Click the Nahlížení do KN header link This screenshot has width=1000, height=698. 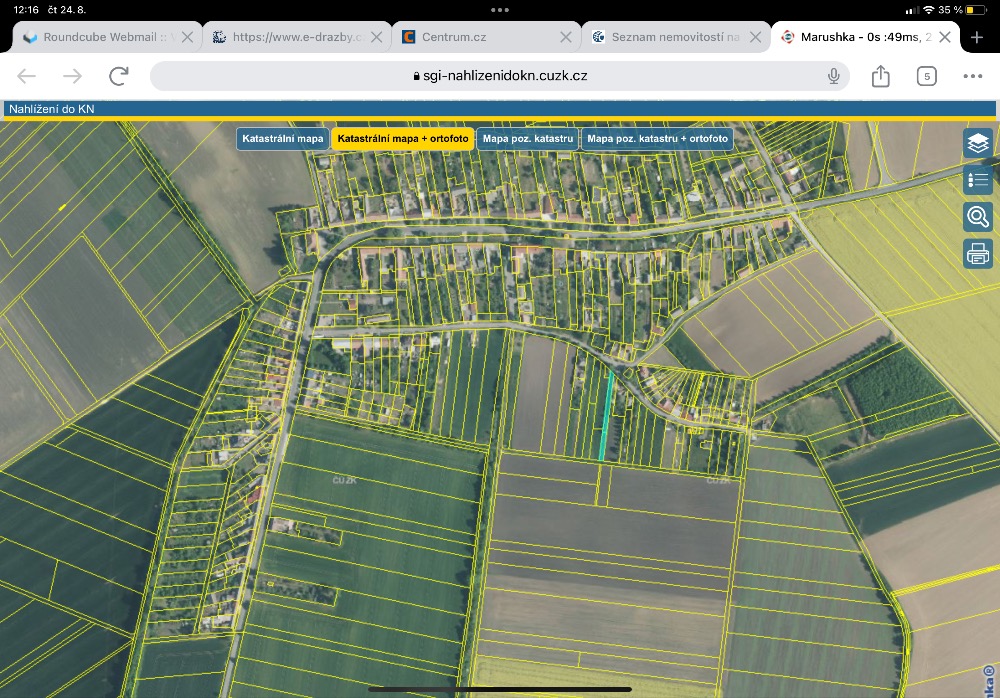coord(52,109)
